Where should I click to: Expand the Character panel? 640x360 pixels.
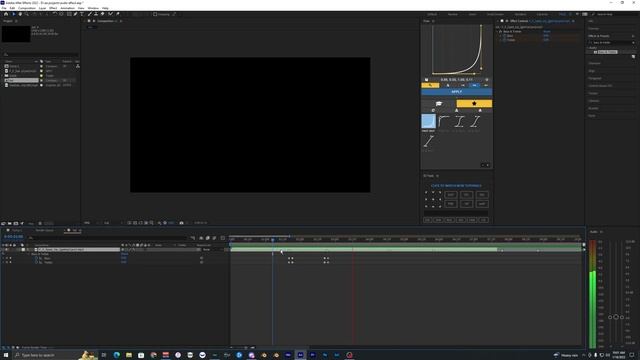coord(594,63)
